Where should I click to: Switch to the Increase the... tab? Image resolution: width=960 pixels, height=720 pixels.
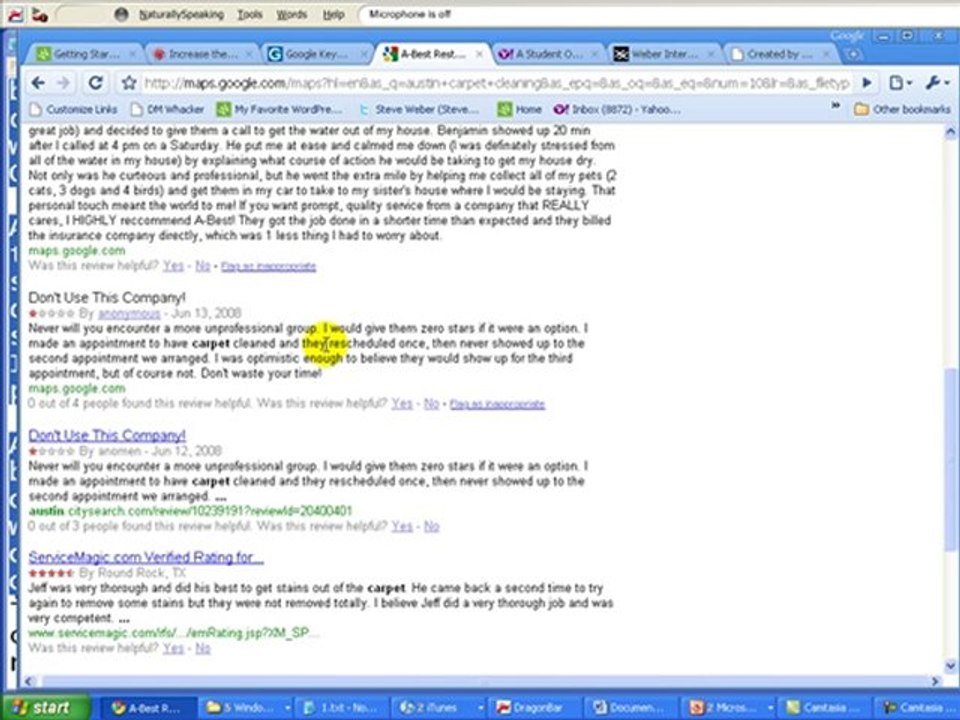click(202, 54)
